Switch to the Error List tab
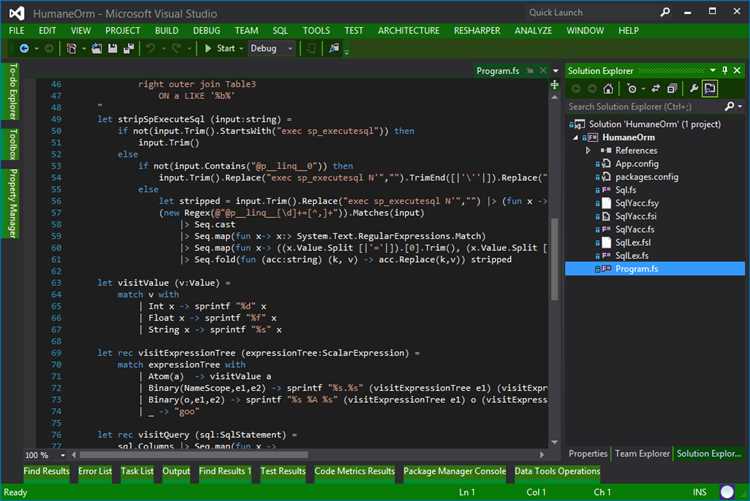 95,471
